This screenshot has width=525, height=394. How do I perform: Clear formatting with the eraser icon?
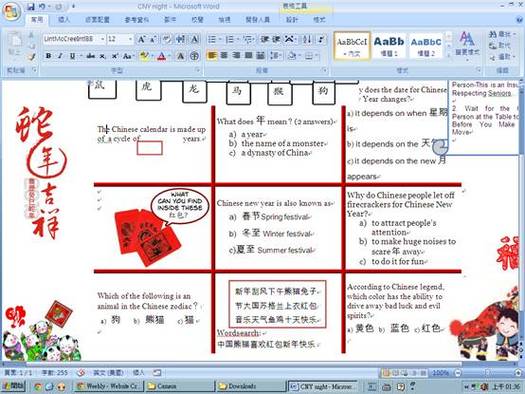[x=166, y=40]
